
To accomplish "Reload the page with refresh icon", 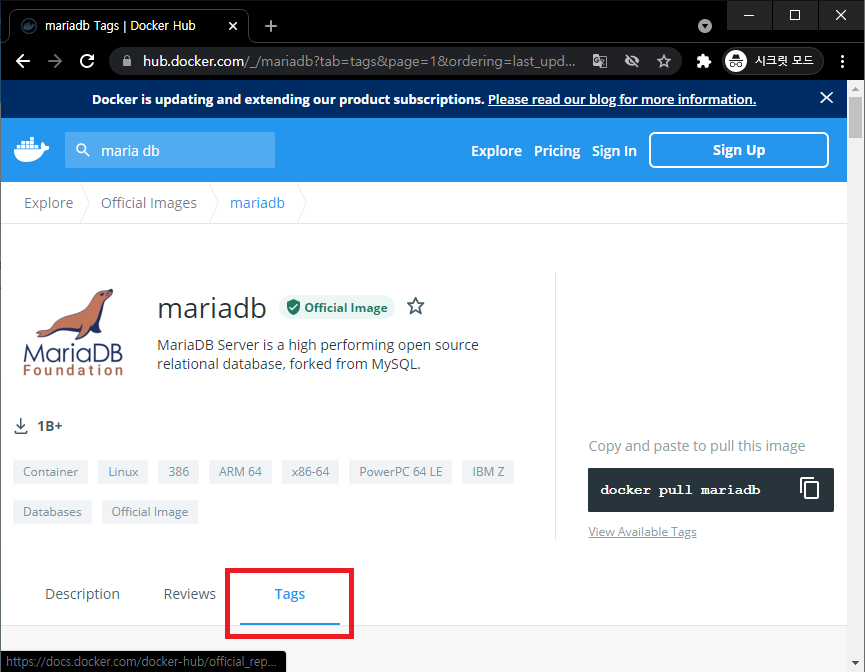I will tap(87, 61).
